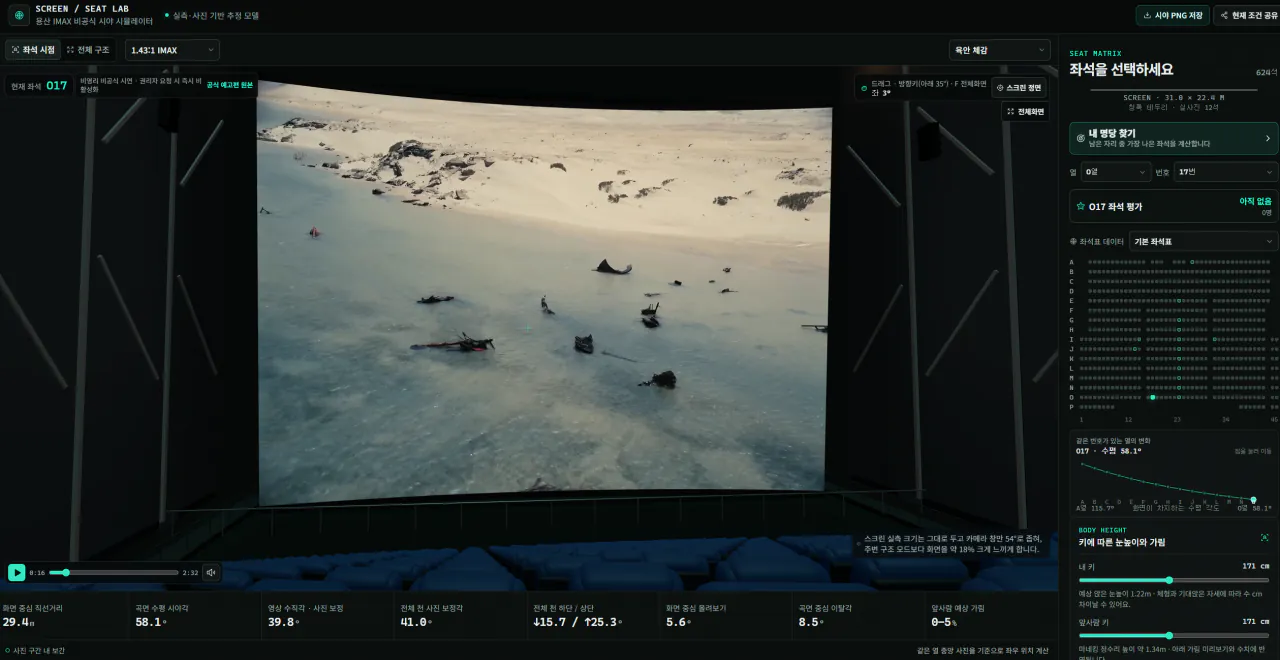Mute the video sound with the speaker icon
1280x660 pixels.
pos(211,573)
